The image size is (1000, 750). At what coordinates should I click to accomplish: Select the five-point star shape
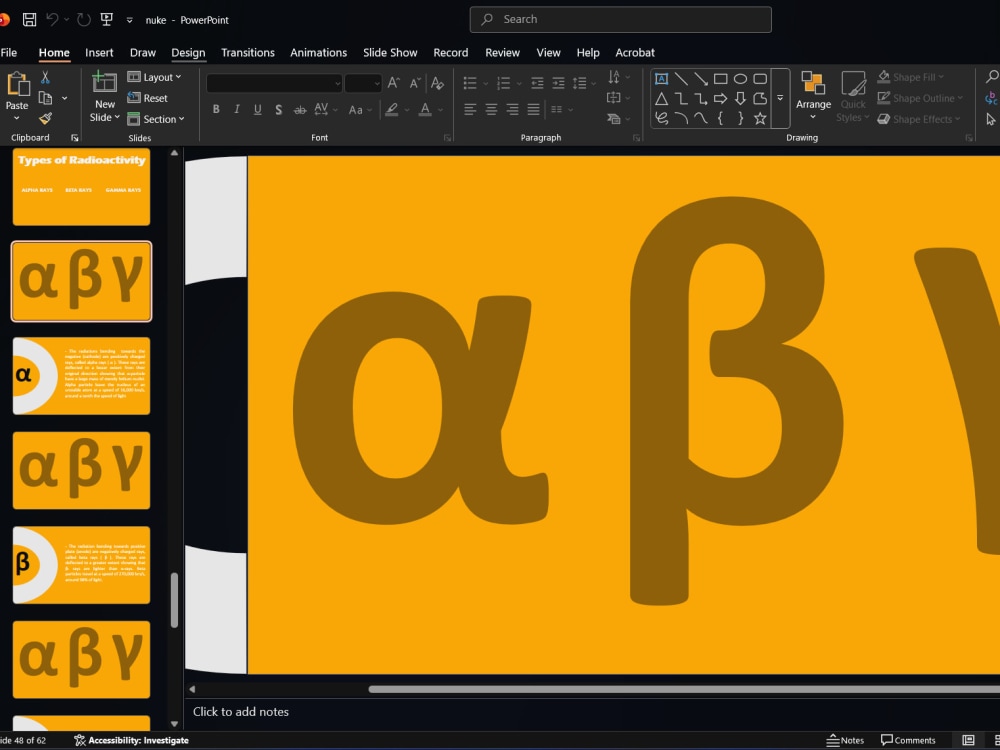tap(760, 118)
